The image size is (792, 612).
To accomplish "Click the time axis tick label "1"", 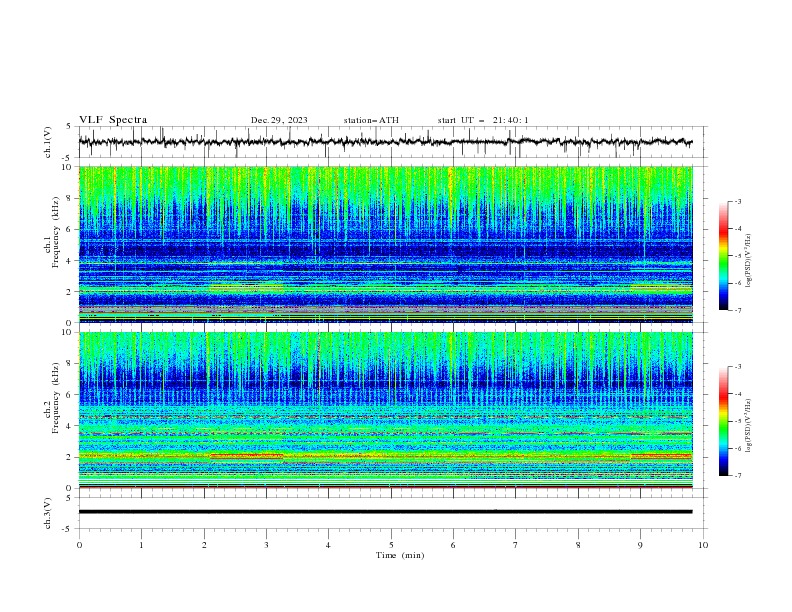I will coord(141,545).
